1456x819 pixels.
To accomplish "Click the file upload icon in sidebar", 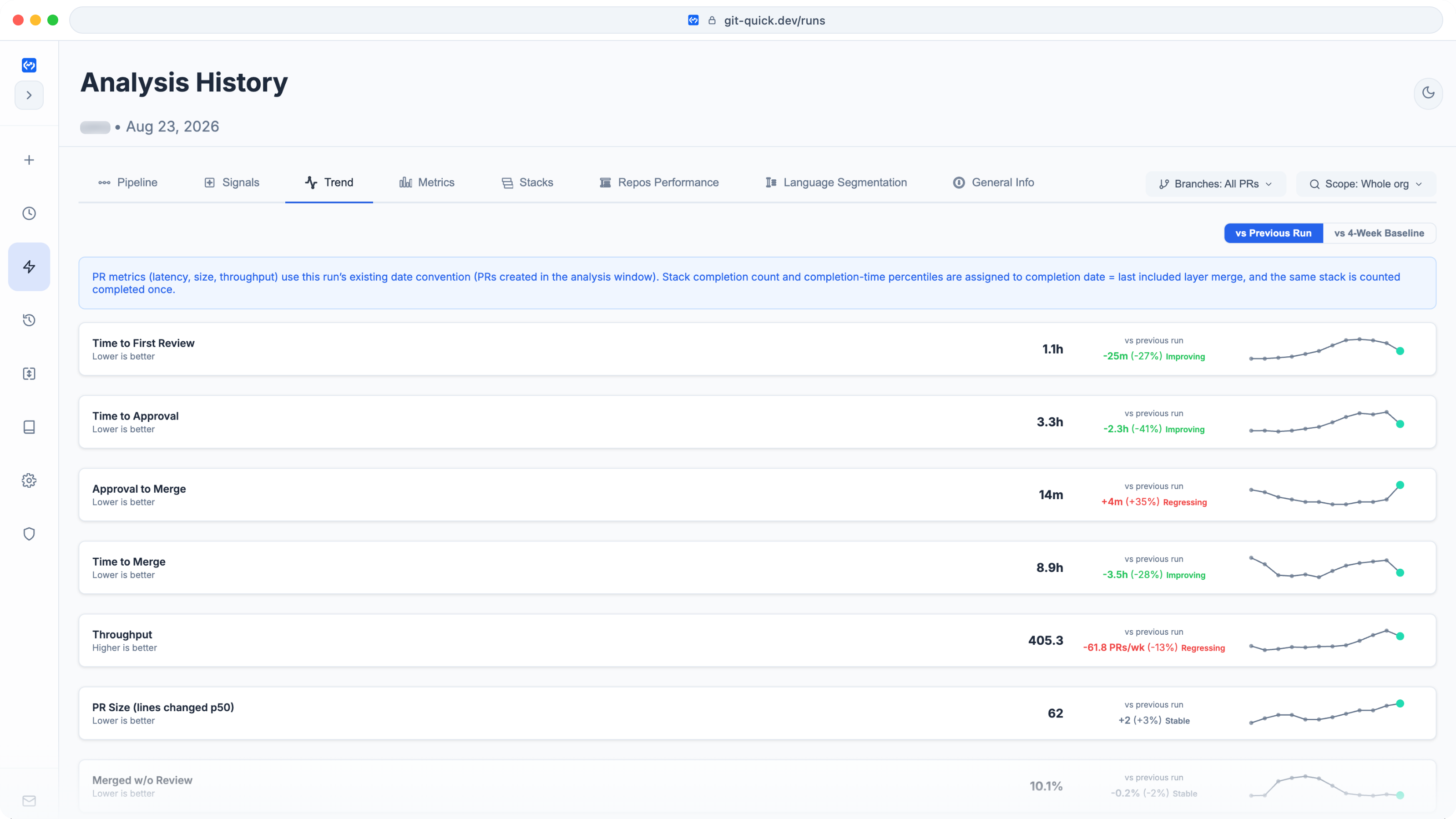I will [29, 374].
